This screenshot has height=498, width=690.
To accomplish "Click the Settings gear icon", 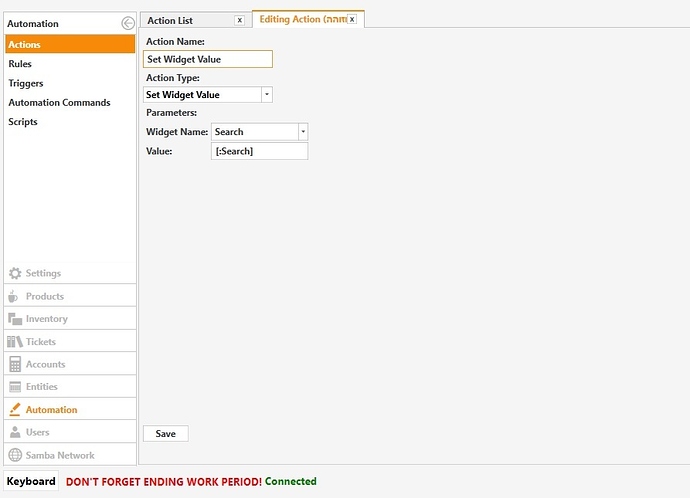I will [15, 273].
